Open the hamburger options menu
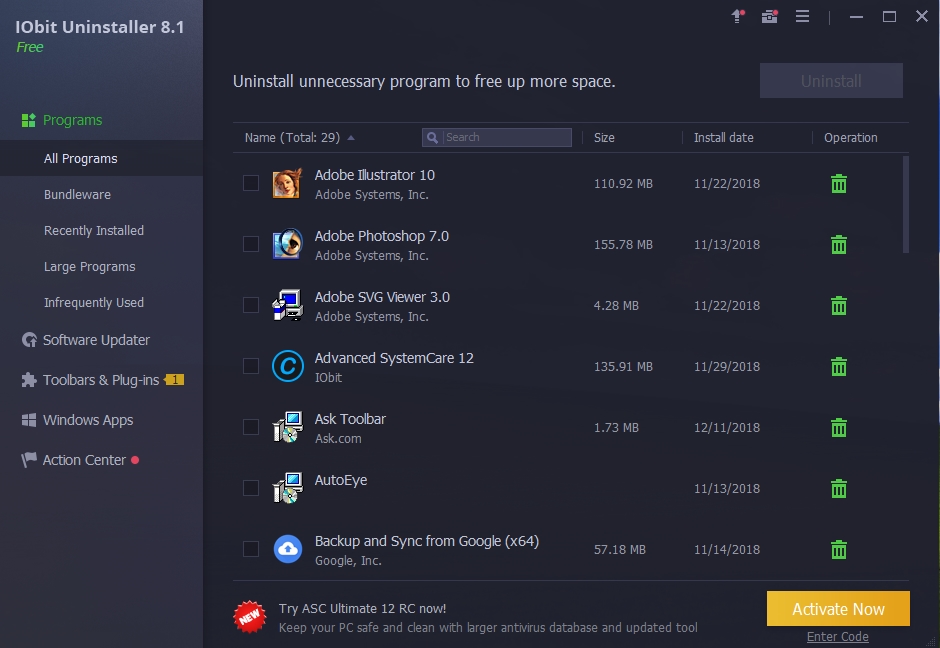Image resolution: width=940 pixels, height=648 pixels. pos(802,16)
